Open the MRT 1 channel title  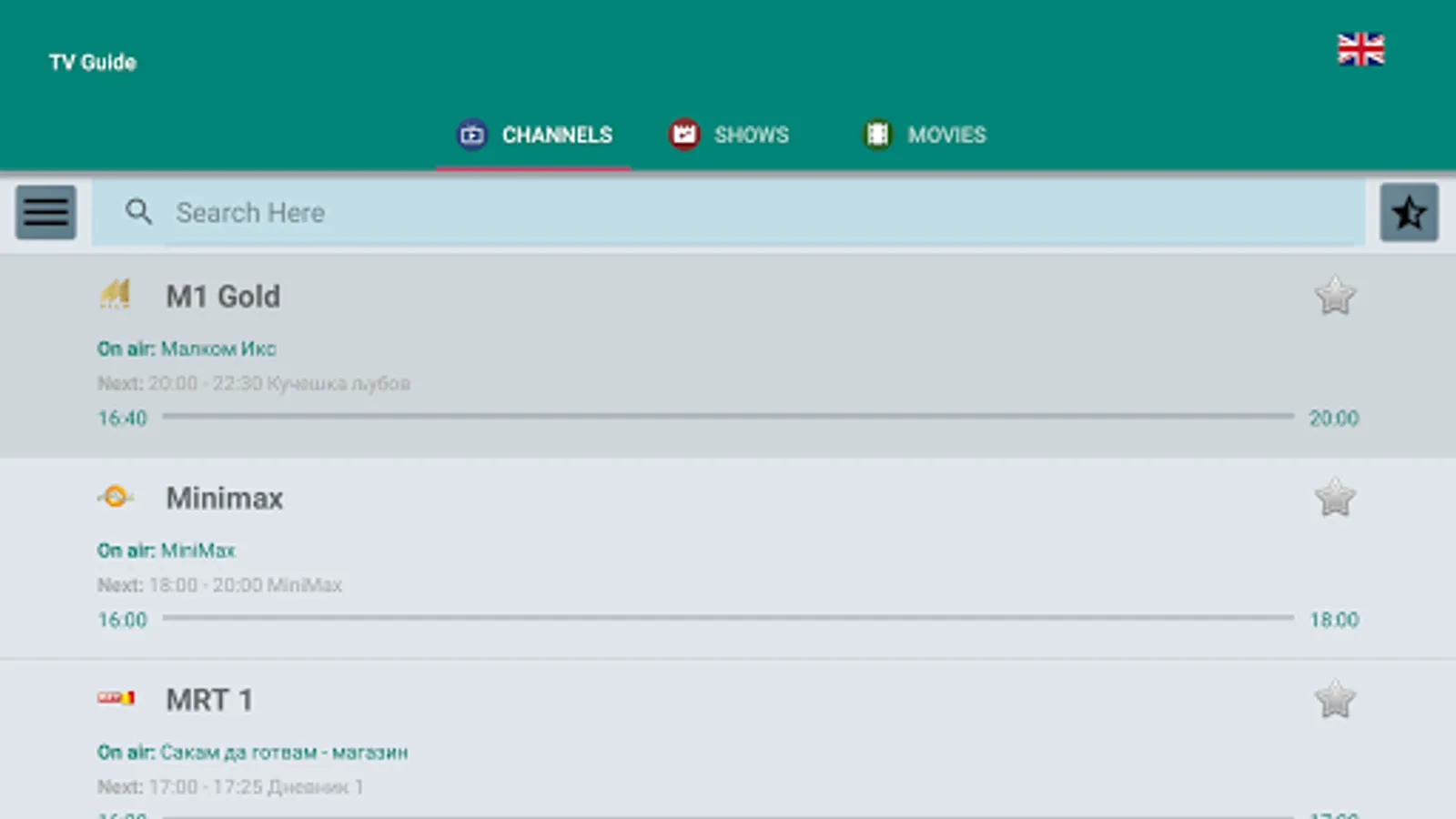point(209,700)
